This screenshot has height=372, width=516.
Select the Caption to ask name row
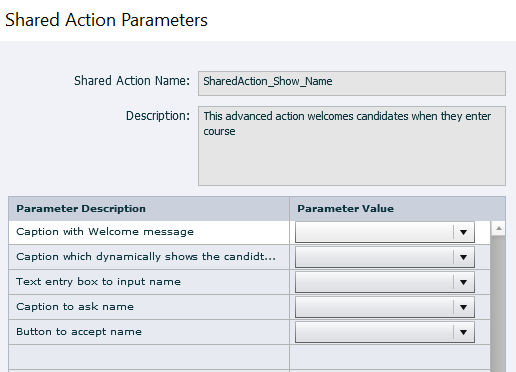pyautogui.click(x=149, y=307)
